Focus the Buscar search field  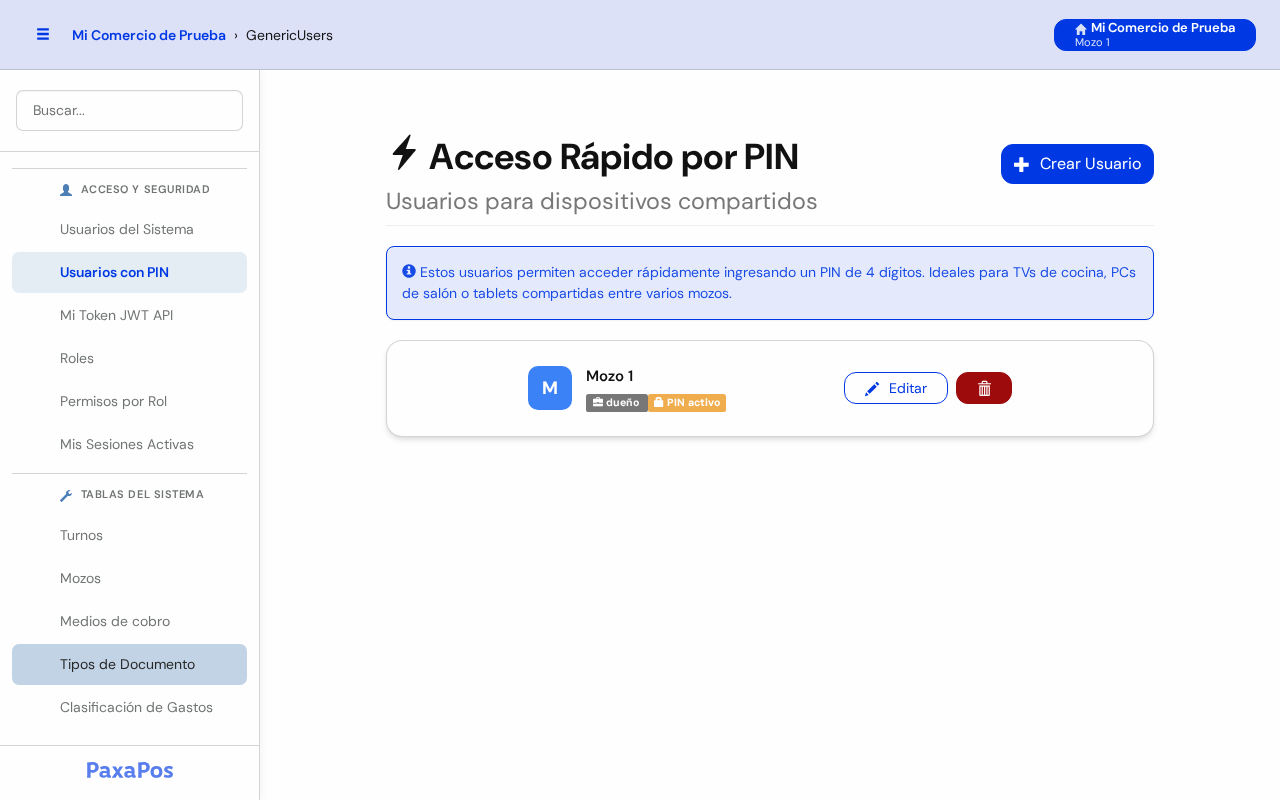click(x=129, y=110)
